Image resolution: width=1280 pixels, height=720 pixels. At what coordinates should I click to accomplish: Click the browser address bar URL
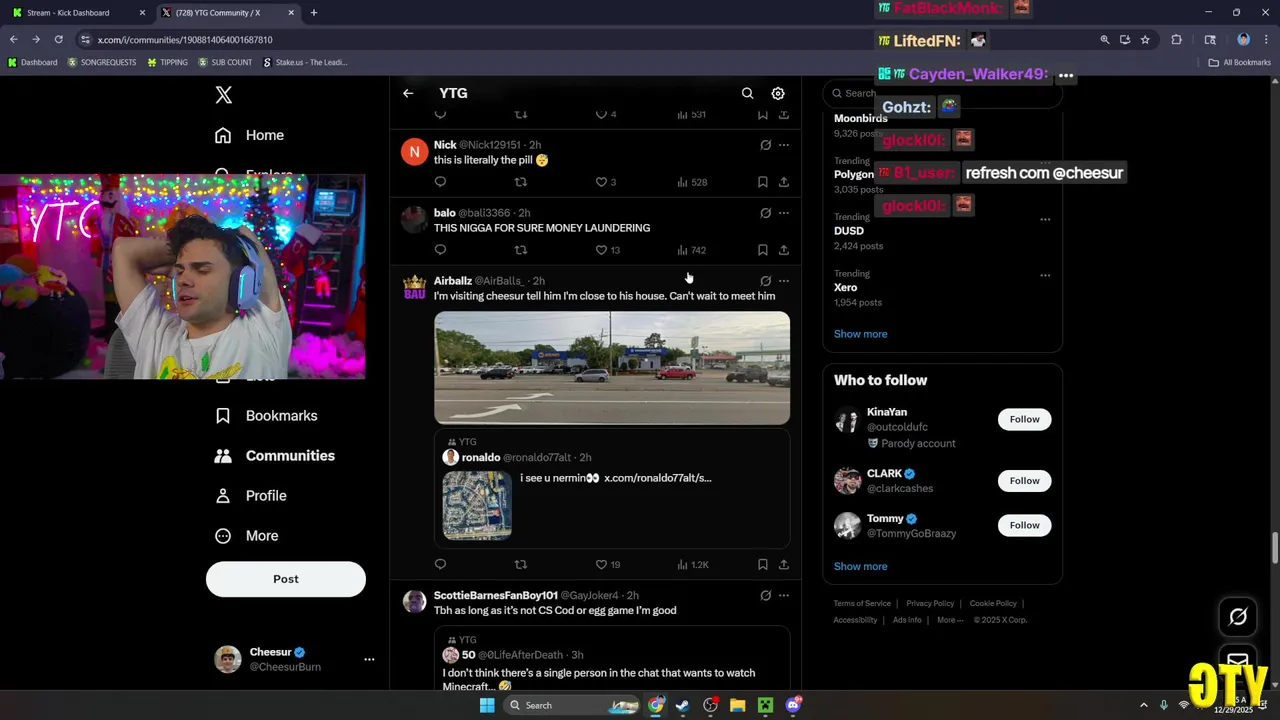click(185, 40)
